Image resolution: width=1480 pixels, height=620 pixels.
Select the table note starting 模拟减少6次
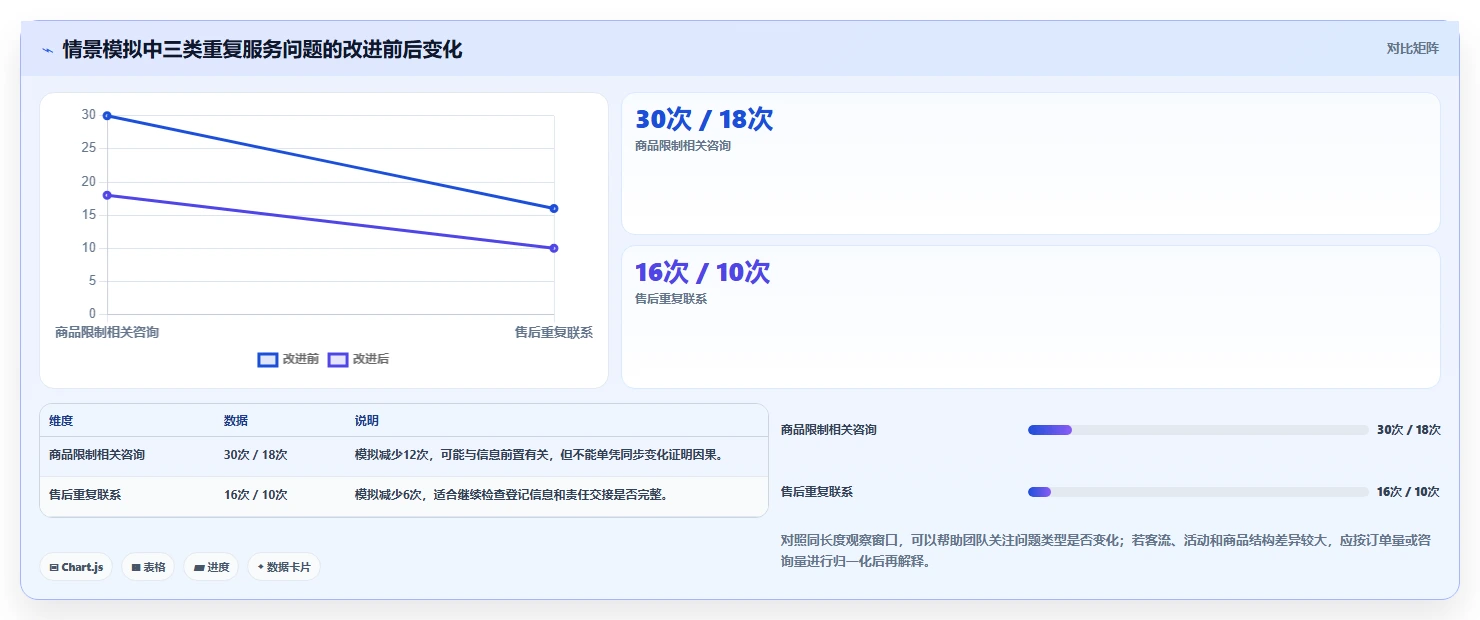click(511, 495)
